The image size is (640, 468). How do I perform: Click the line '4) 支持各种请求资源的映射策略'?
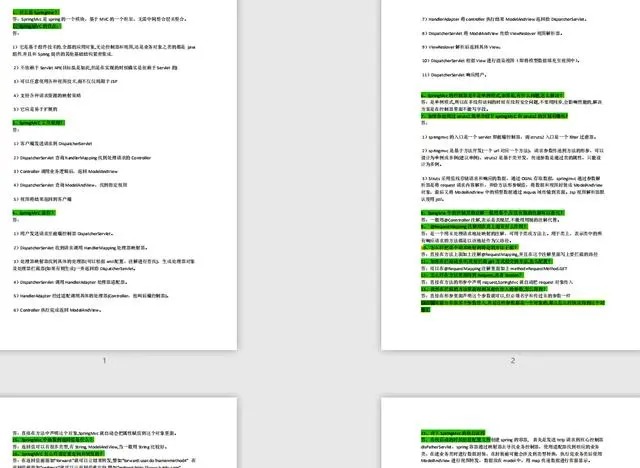pyautogui.click(x=47, y=95)
